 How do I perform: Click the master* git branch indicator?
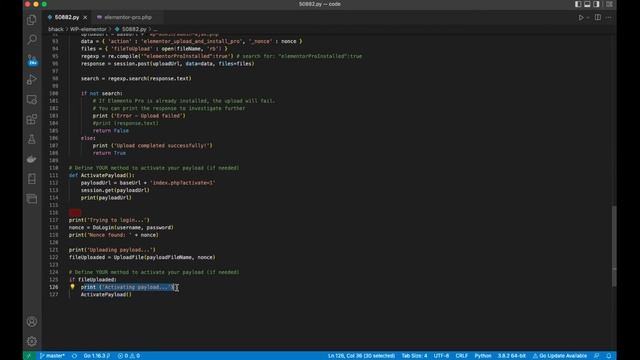click(52, 356)
